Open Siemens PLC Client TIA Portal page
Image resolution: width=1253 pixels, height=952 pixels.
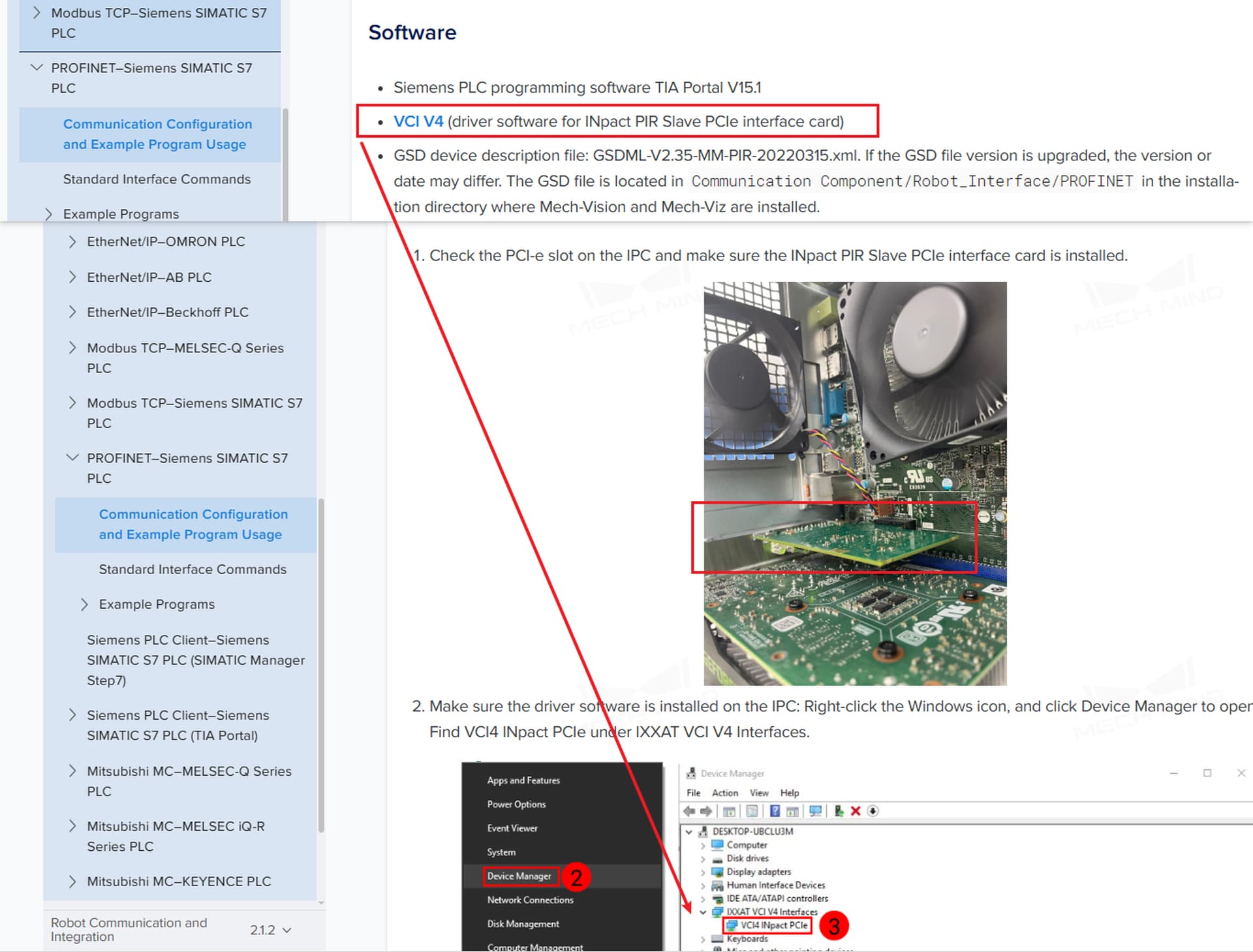178,725
